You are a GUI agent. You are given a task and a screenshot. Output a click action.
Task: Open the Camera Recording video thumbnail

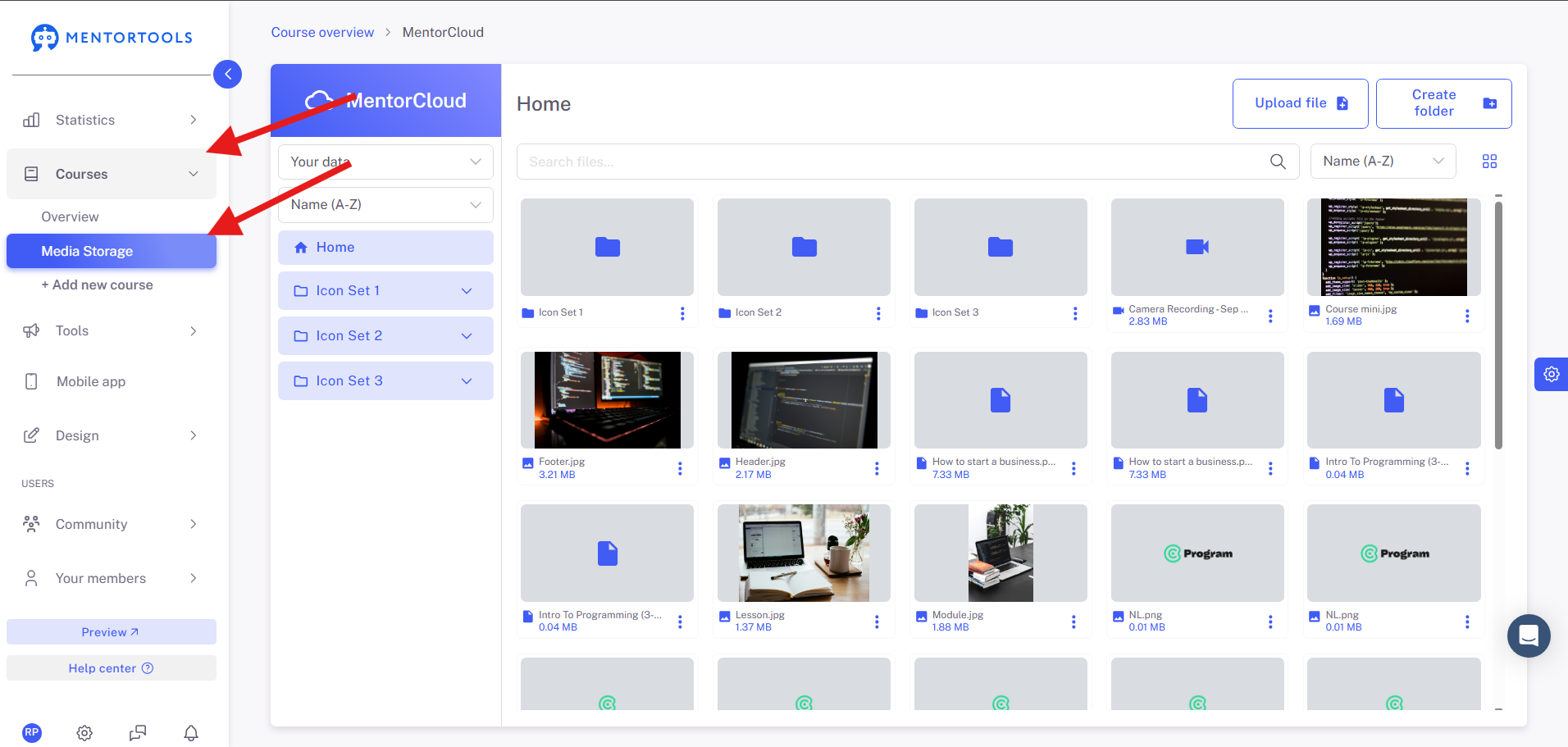point(1197,247)
